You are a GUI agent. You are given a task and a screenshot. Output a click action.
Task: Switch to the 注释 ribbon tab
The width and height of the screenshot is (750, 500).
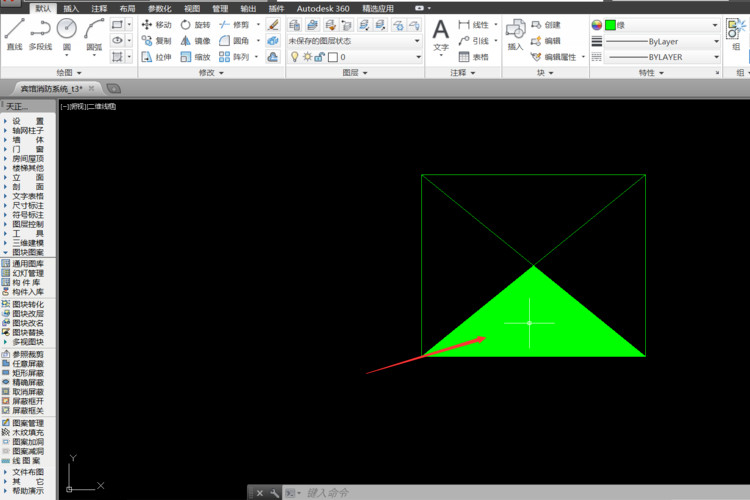(99, 9)
